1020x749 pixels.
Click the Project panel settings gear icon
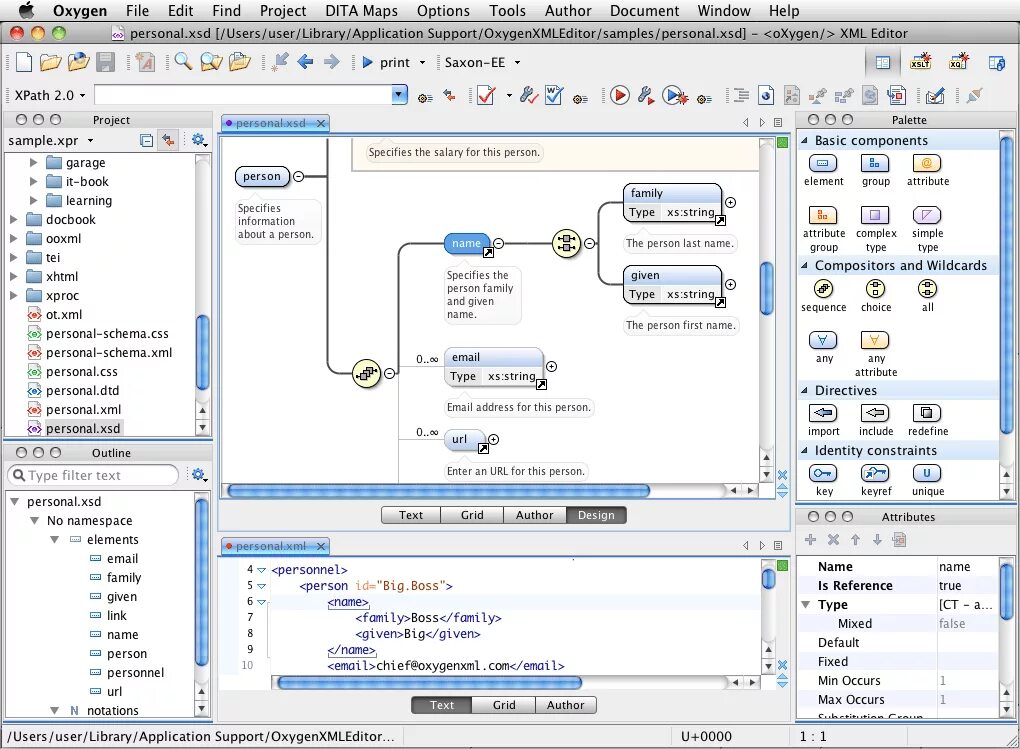point(199,140)
